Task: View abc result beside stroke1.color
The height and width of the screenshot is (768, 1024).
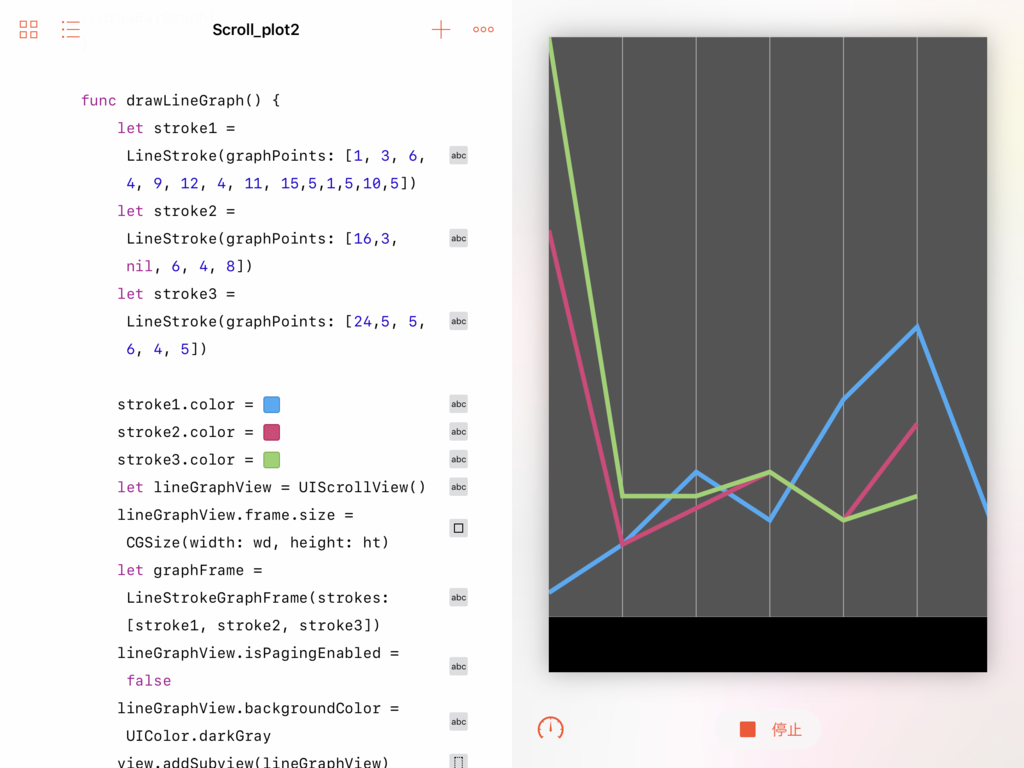Action: pos(458,404)
